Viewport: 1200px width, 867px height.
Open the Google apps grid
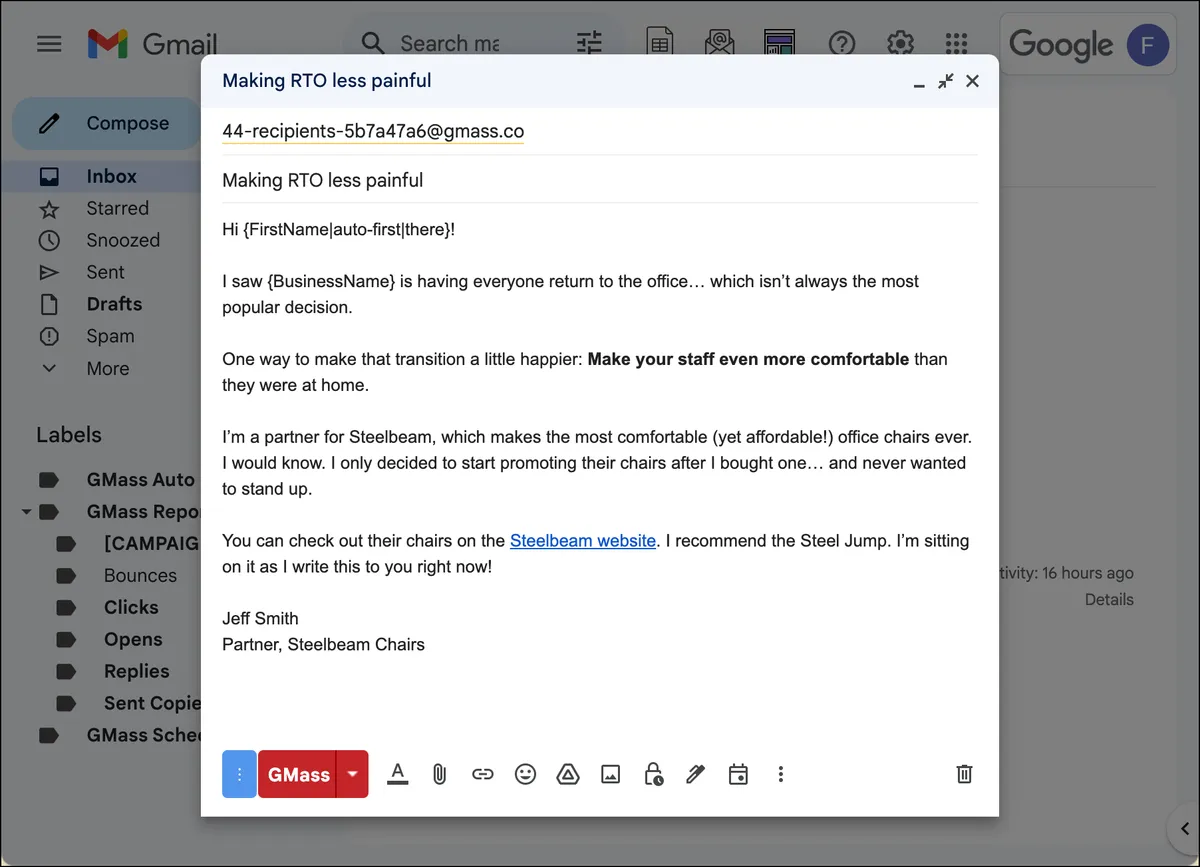click(x=957, y=43)
